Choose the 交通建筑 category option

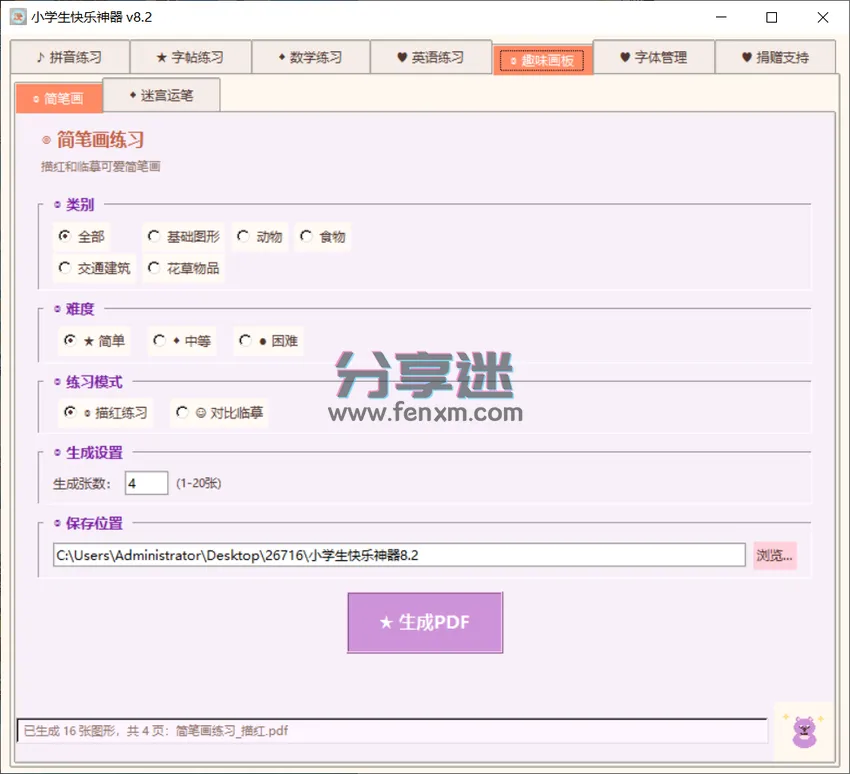[x=95, y=268]
